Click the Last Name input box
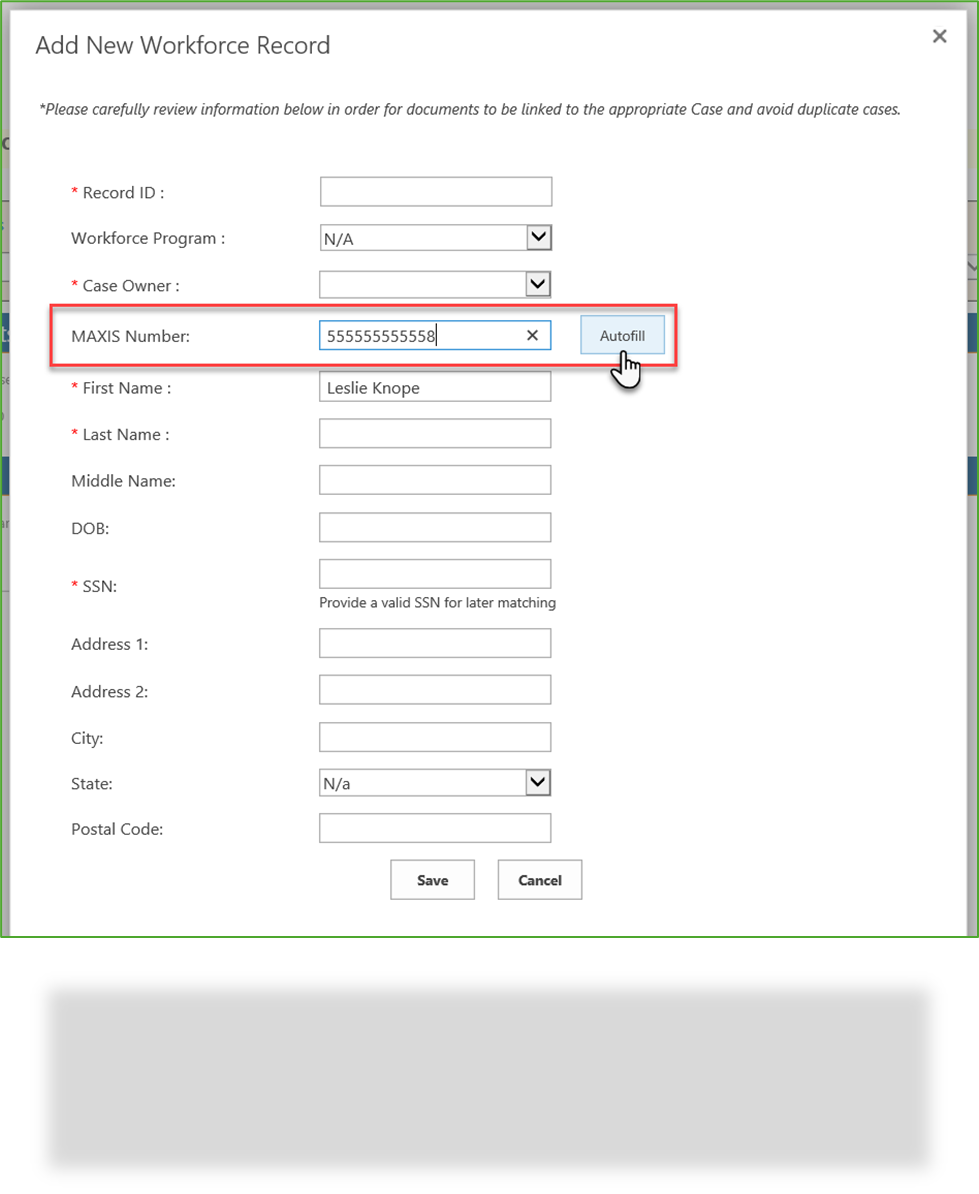The height and width of the screenshot is (1194, 979). coord(434,433)
